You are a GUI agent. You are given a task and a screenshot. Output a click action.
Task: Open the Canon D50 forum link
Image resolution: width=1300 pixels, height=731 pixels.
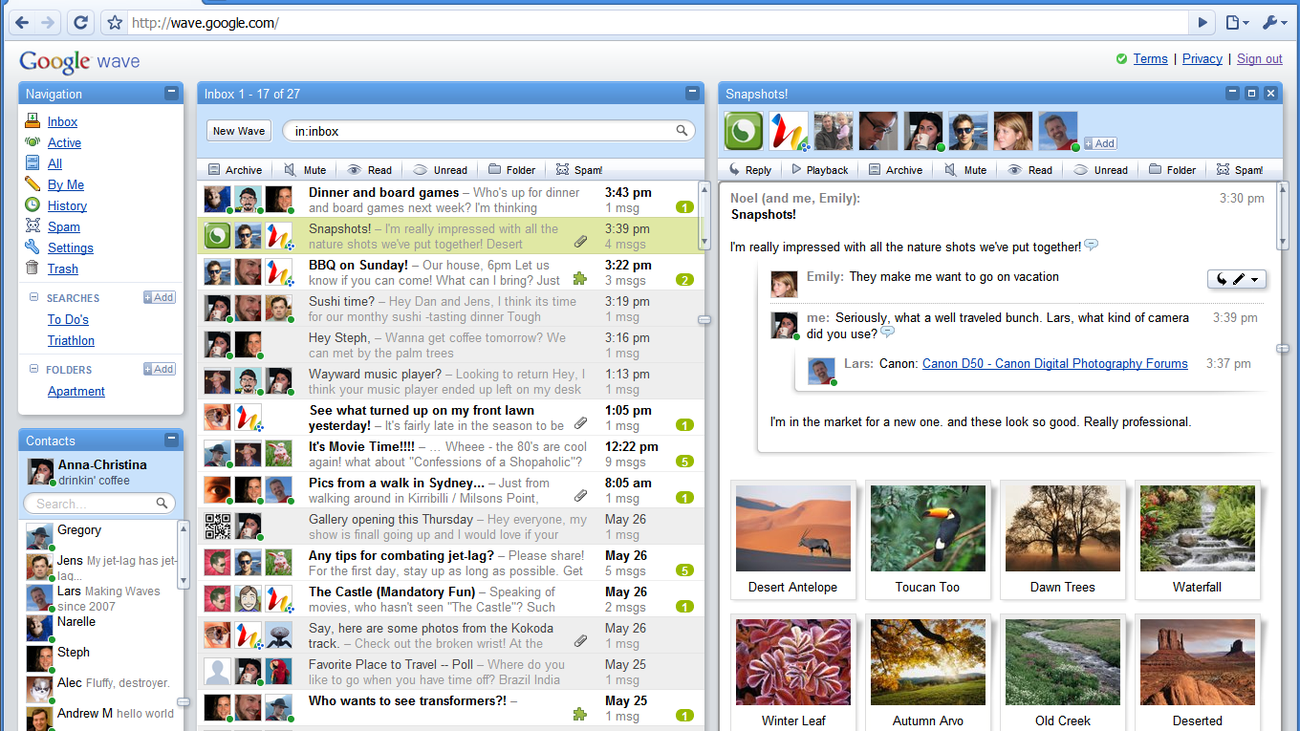point(1054,364)
